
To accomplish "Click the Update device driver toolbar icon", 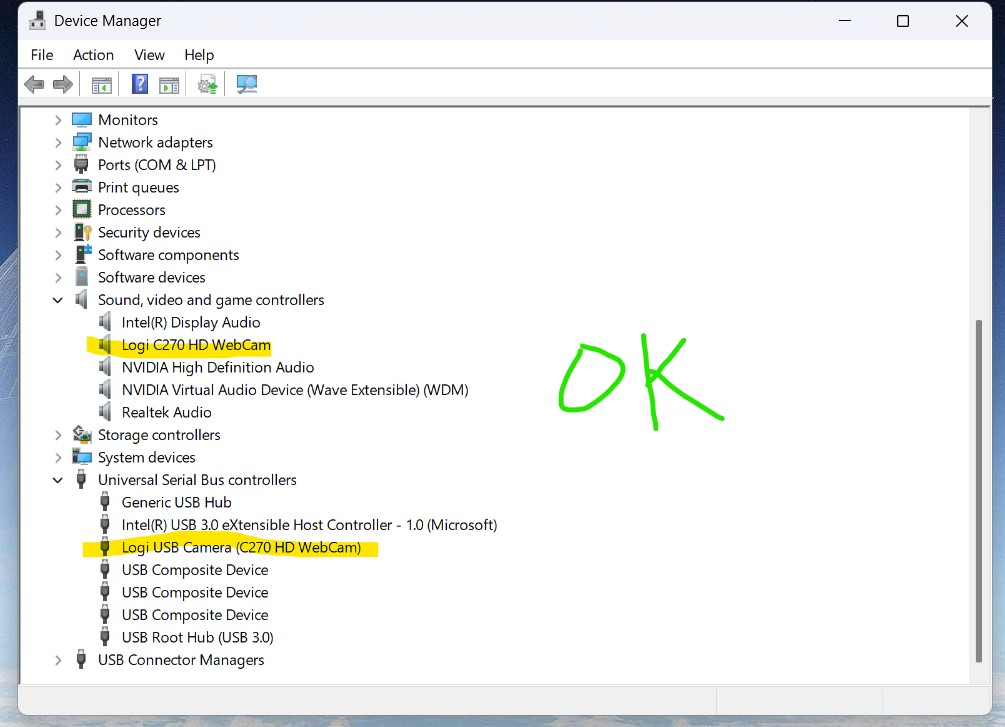I will [208, 85].
